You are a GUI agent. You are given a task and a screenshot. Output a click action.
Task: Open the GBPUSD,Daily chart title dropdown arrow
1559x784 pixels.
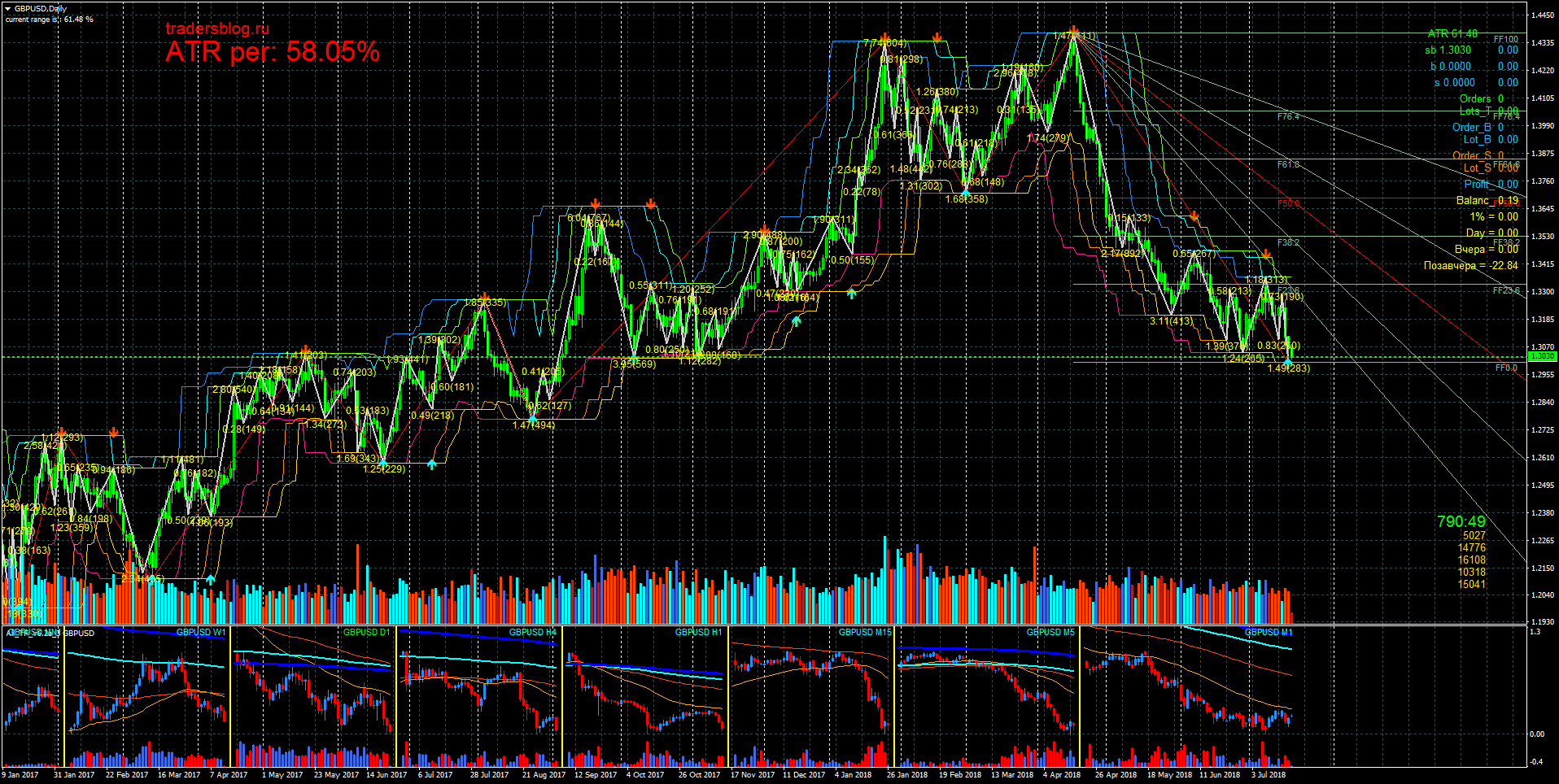[x=8, y=9]
